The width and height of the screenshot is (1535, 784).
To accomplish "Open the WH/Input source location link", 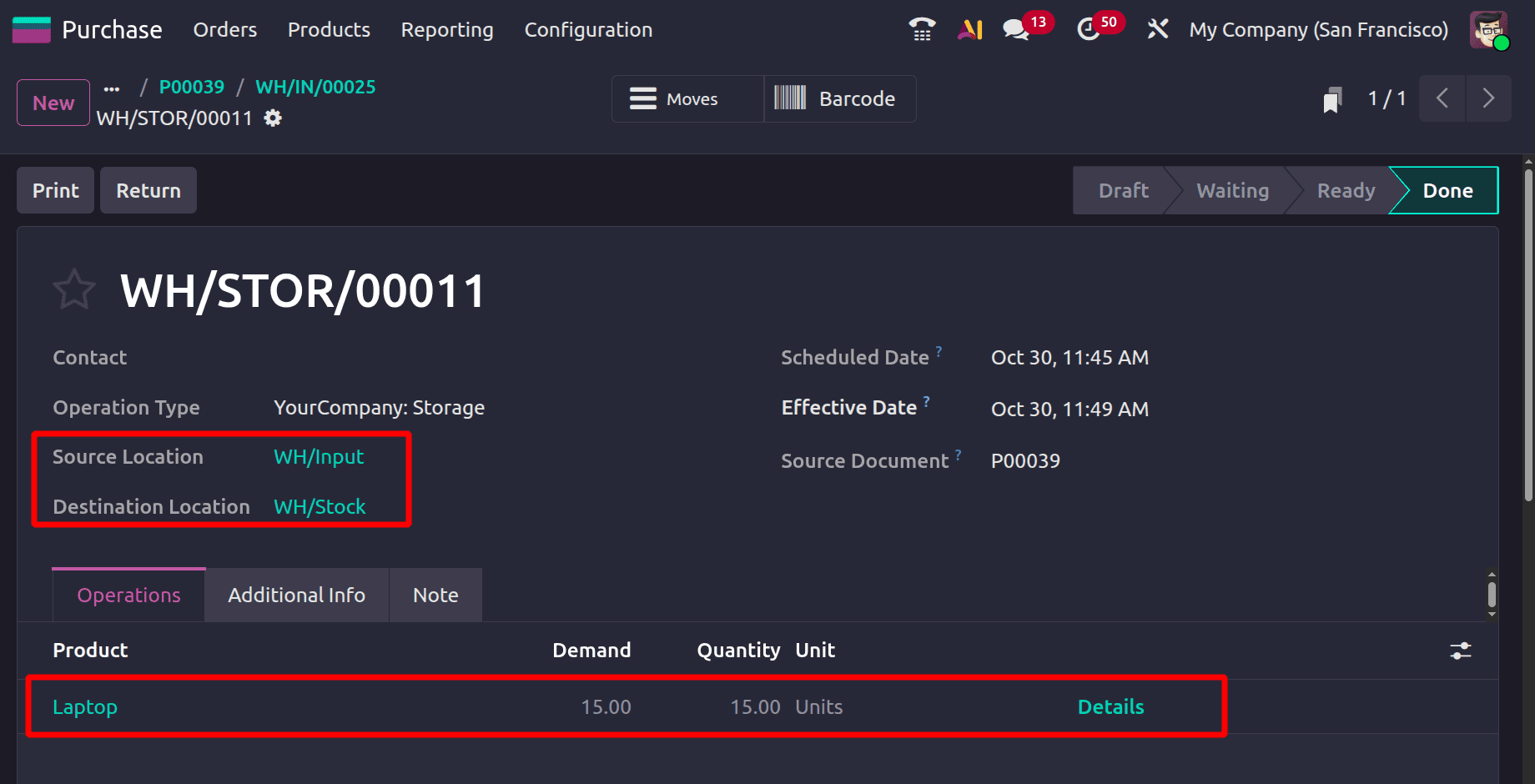I will tap(319, 456).
